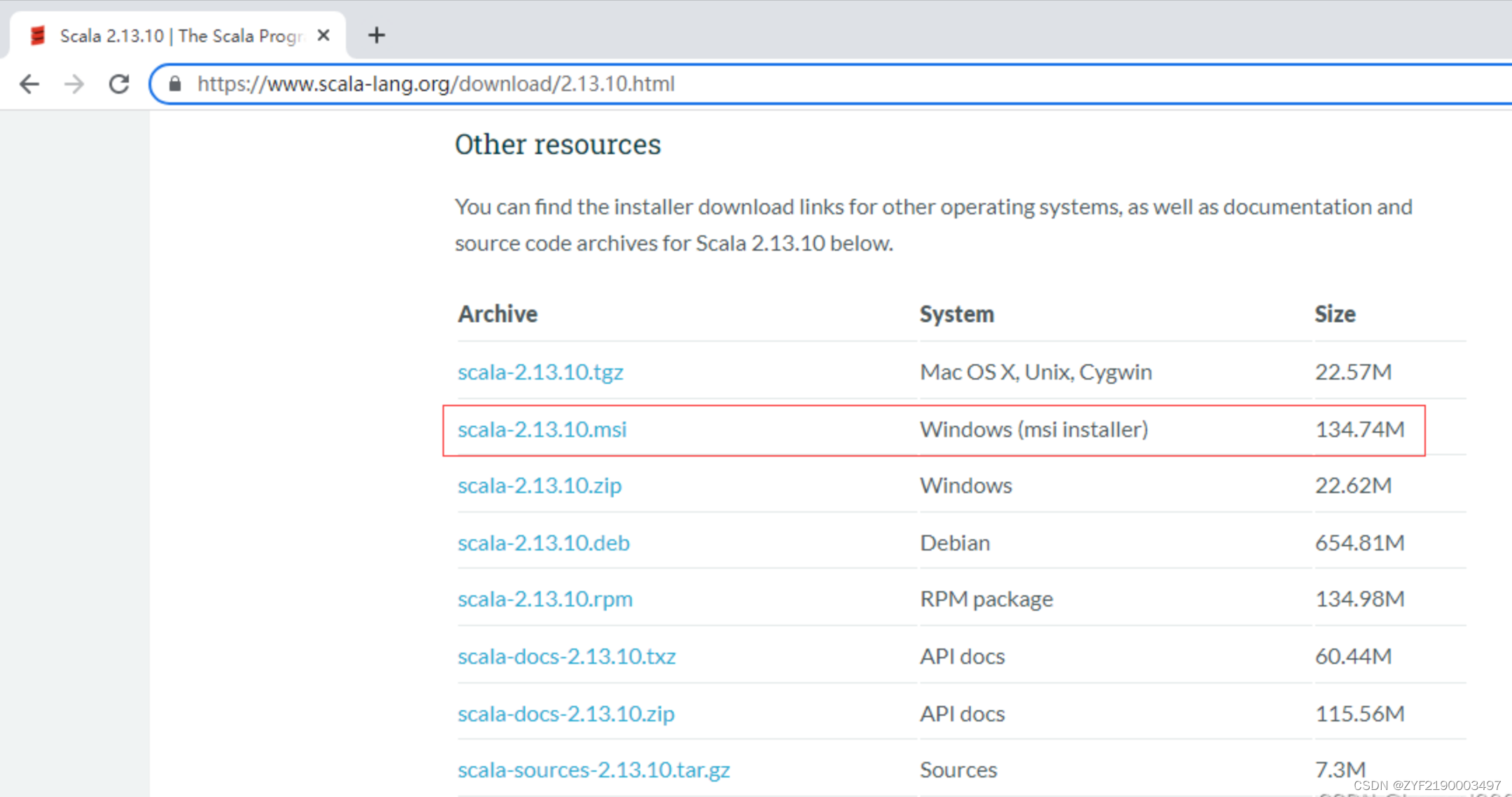Click the Archive column header
Screen dimensions: 1512x797
tap(498, 314)
